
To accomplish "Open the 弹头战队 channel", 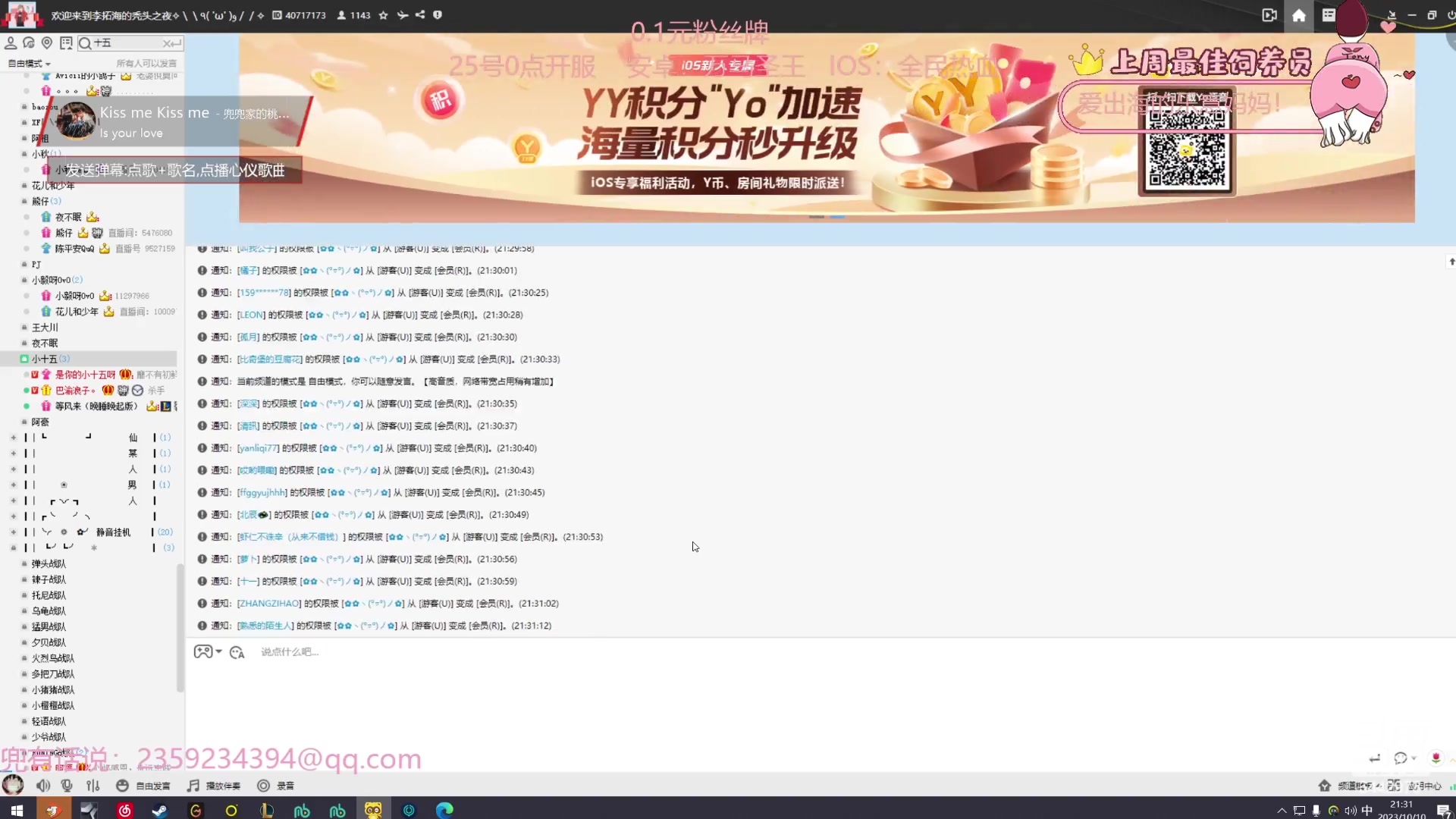I will pos(49,564).
